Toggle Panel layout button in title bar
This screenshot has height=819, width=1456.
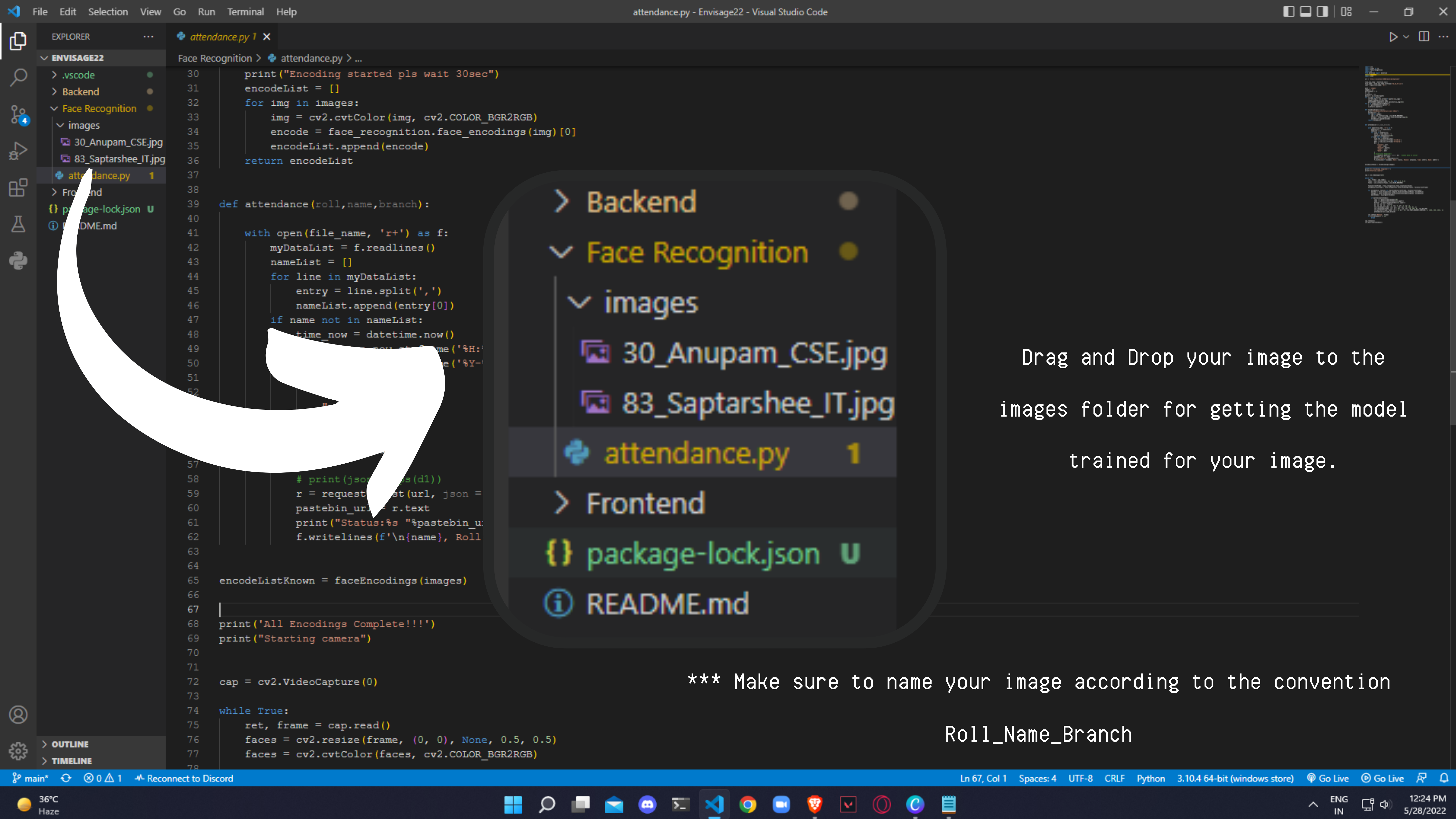[1305, 12]
